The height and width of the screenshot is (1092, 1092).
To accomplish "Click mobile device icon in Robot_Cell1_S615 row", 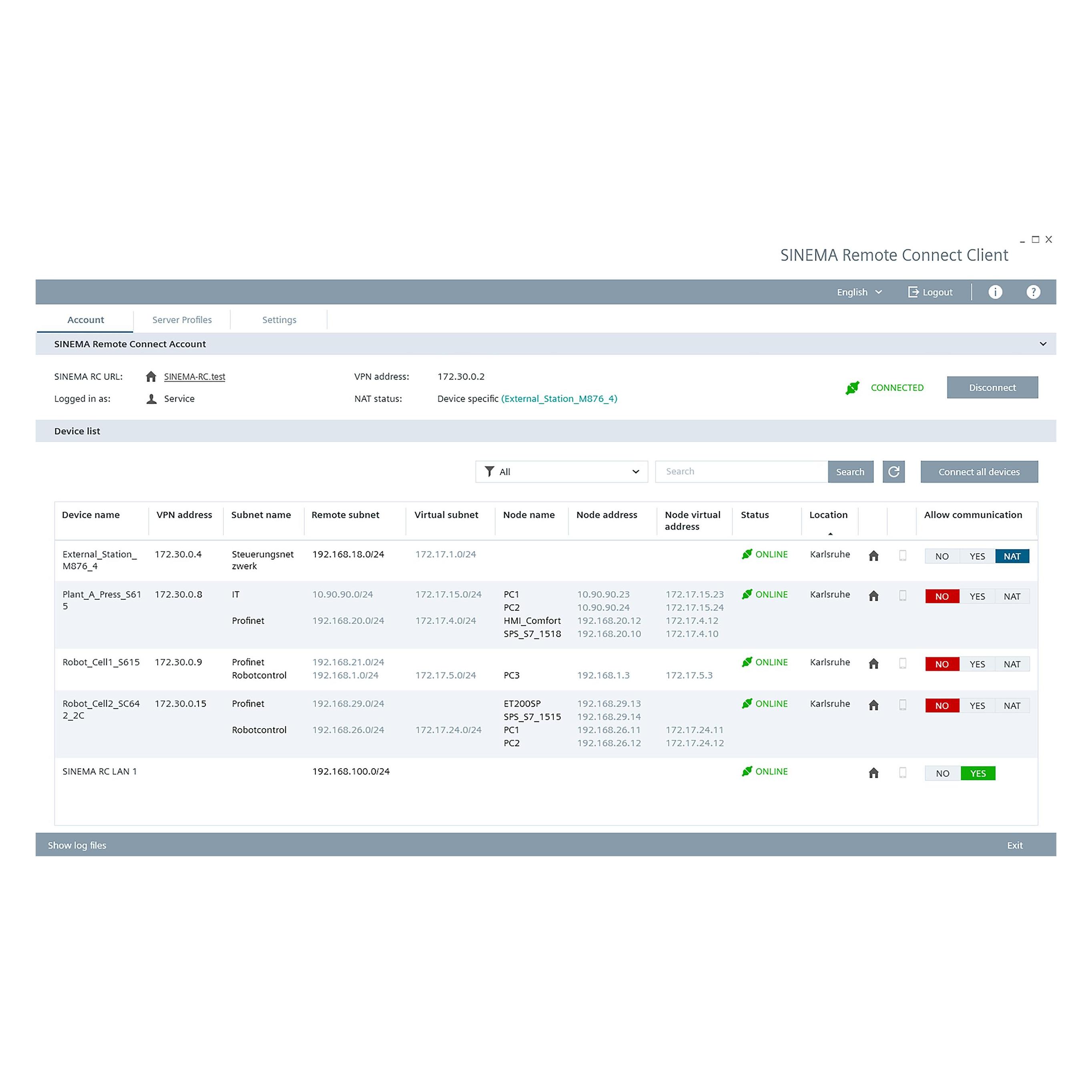I will pyautogui.click(x=903, y=664).
